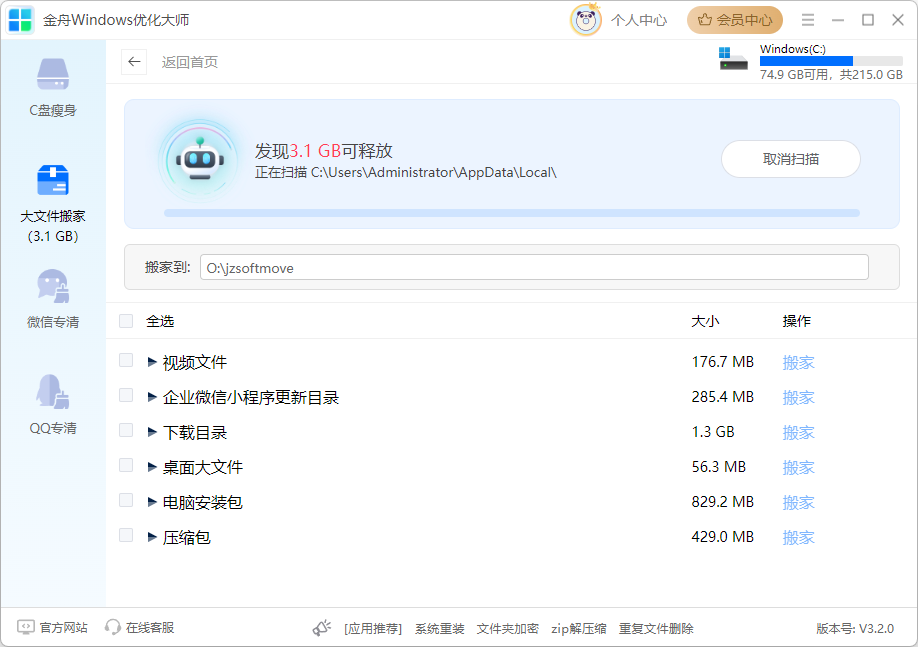Open the hamburger menu icon
Viewport: 918px width, 647px height.
[808, 20]
